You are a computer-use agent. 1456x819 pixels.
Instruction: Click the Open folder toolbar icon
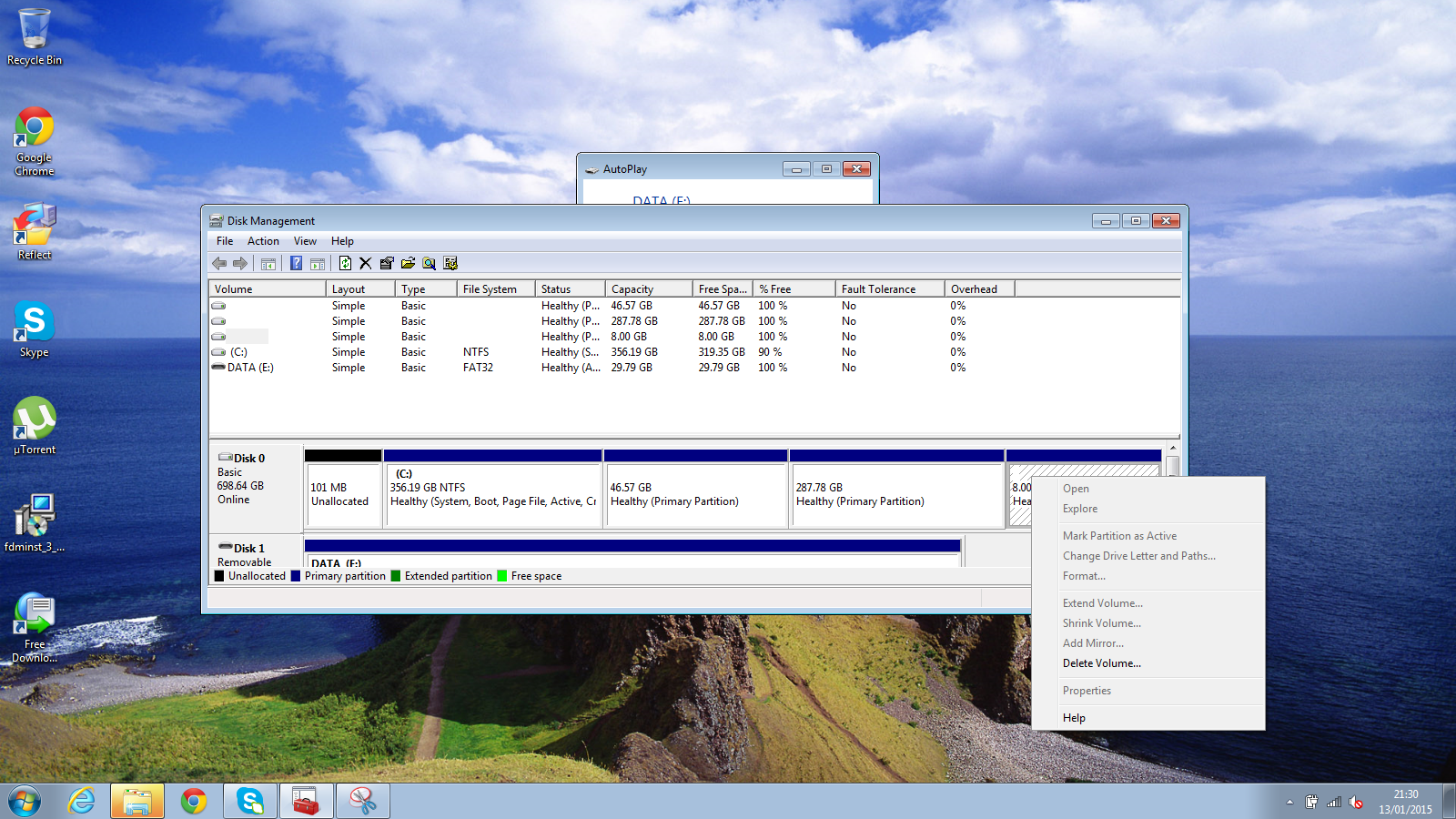(408, 263)
